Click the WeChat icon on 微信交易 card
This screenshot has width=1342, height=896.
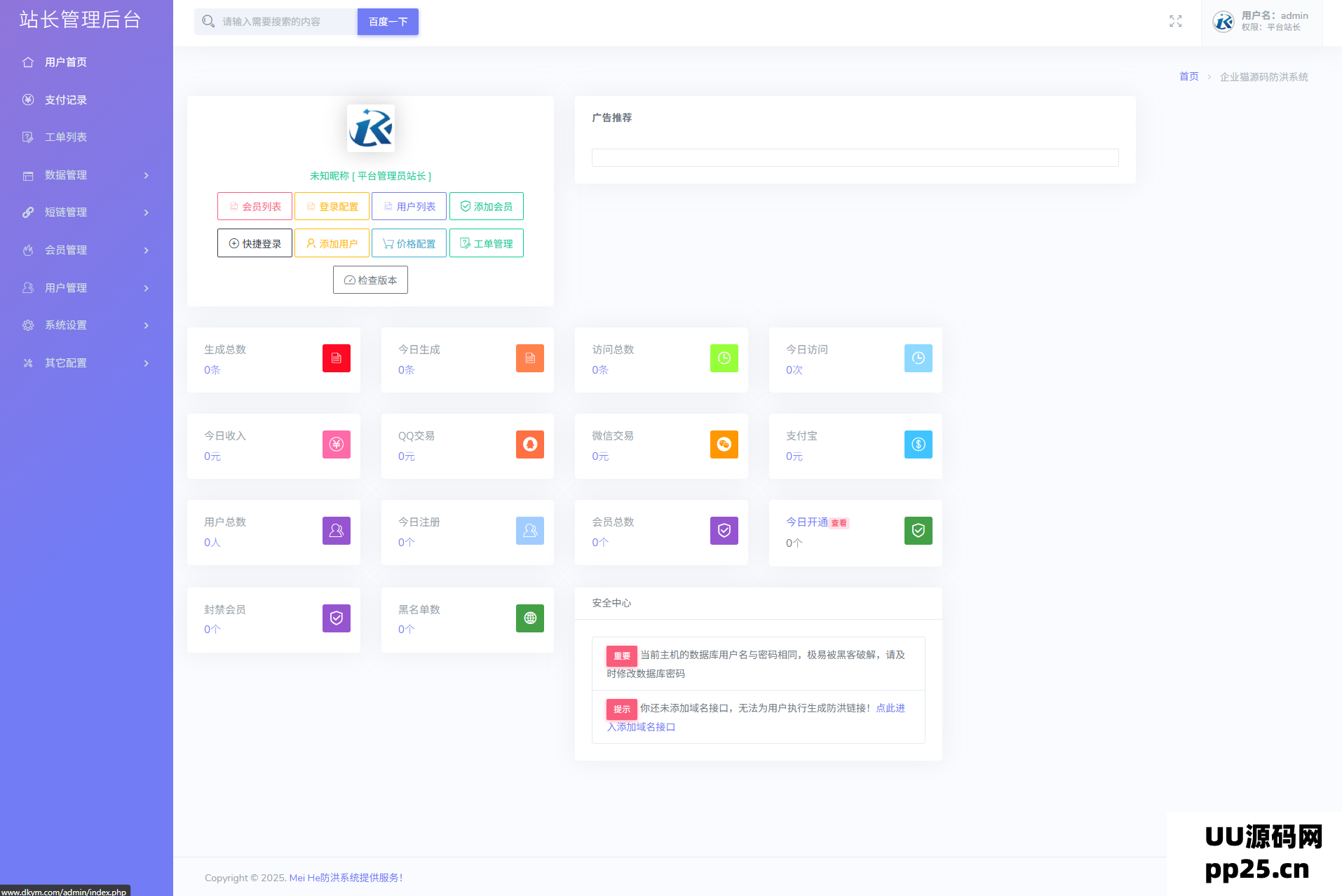[724, 444]
